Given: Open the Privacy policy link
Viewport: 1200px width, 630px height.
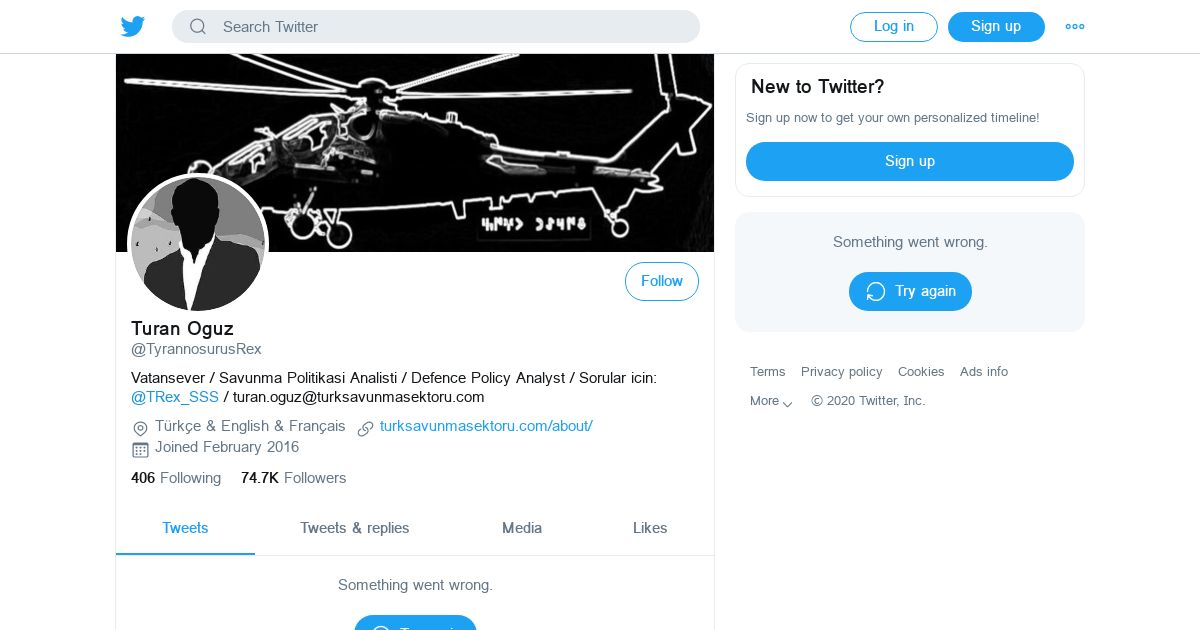Looking at the screenshot, I should tap(842, 372).
